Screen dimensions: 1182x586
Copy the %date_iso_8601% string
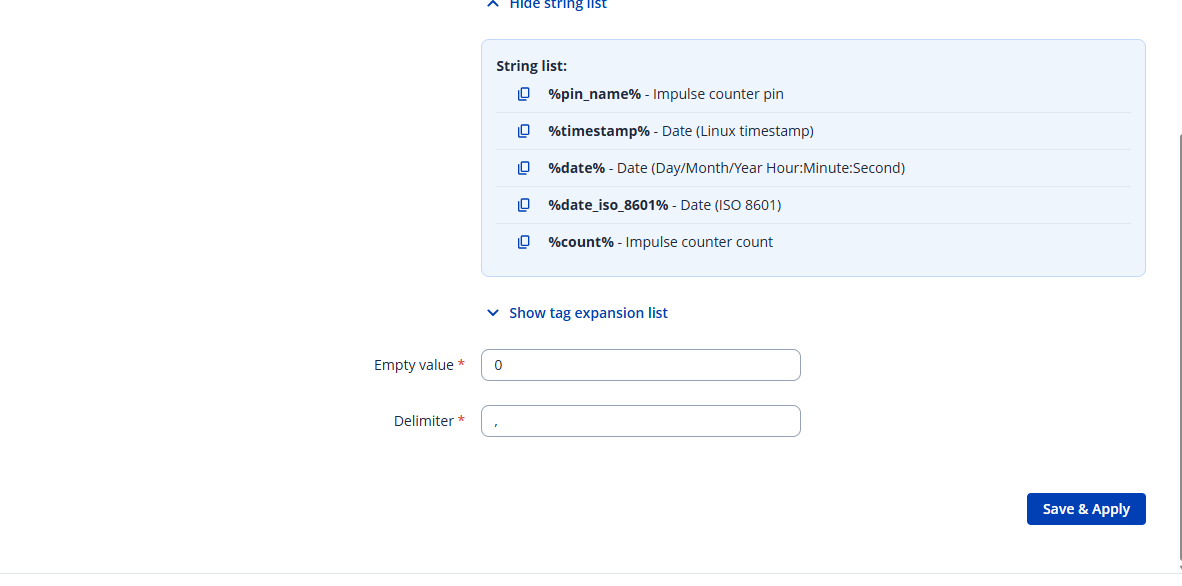point(523,205)
